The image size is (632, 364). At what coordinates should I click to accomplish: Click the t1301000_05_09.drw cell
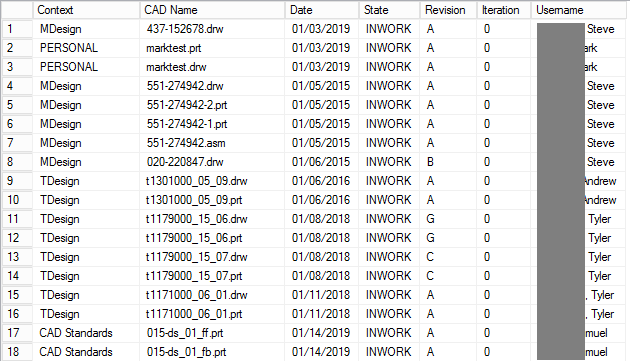[212, 181]
